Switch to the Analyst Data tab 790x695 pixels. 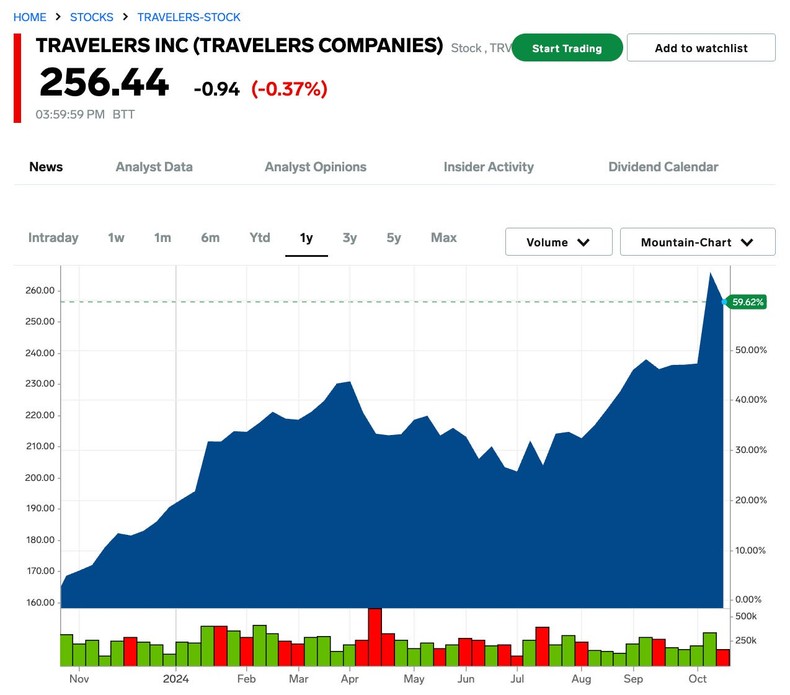point(154,167)
